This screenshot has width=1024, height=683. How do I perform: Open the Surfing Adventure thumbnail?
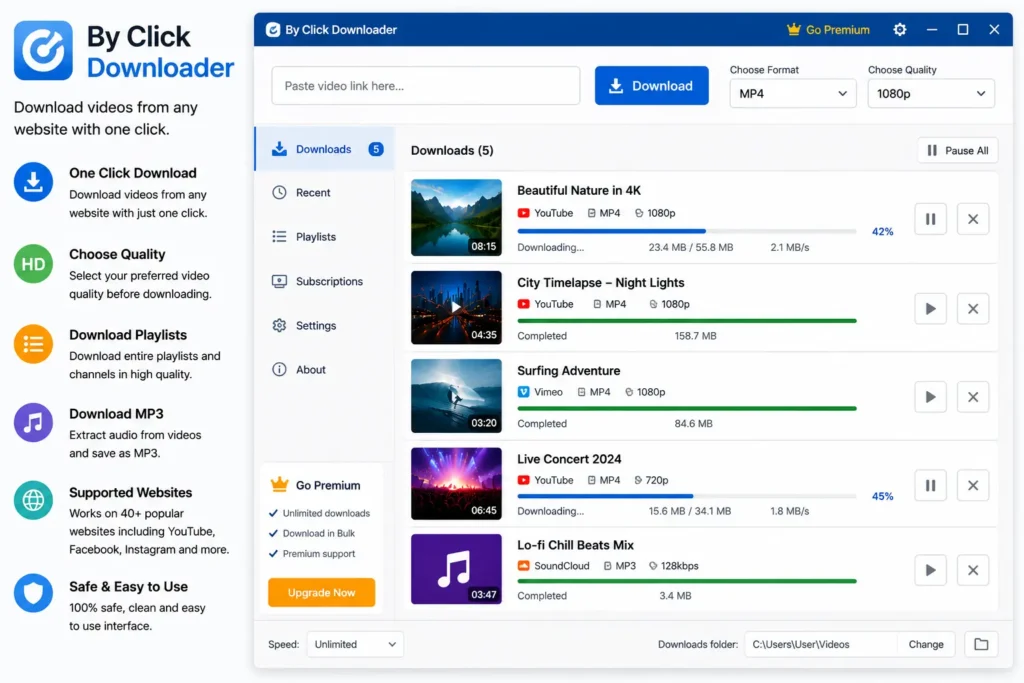(x=456, y=396)
